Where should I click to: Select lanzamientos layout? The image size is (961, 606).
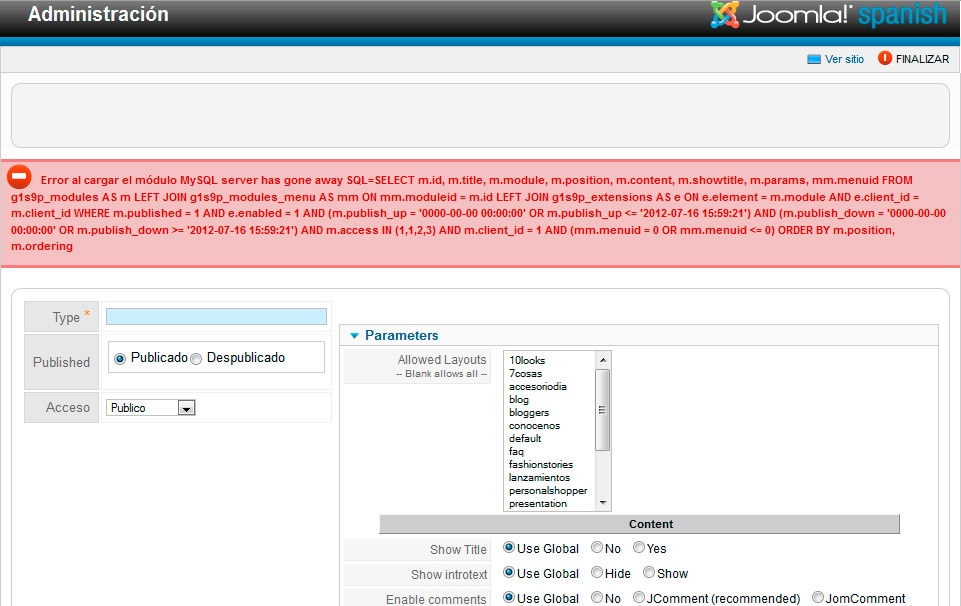tap(539, 477)
